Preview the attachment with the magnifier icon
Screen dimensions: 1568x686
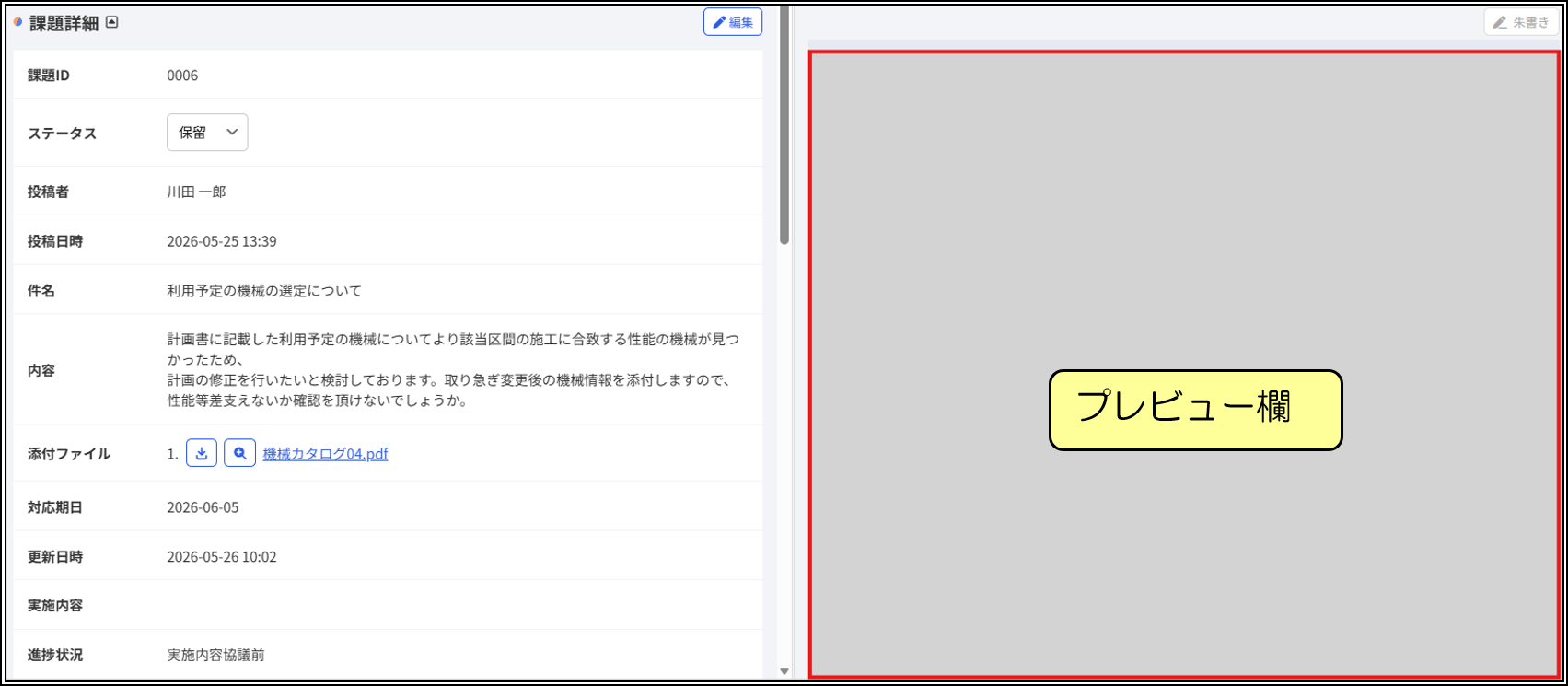[x=239, y=453]
